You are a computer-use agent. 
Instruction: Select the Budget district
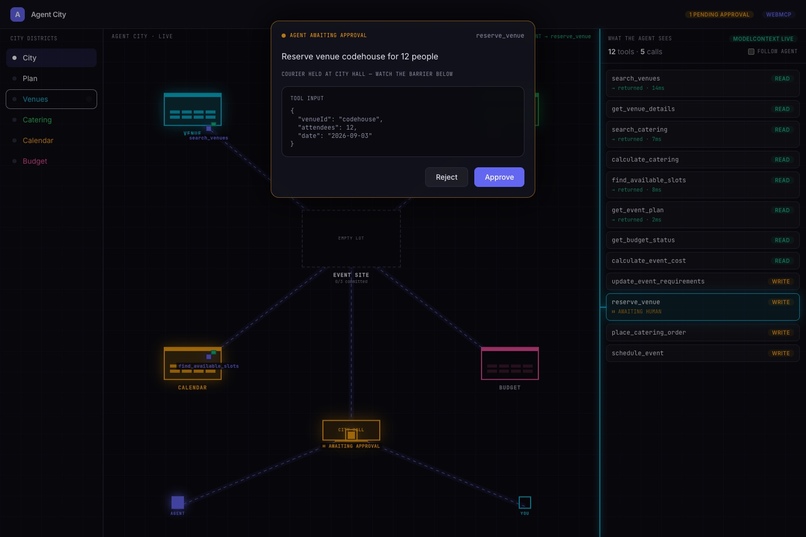coord(51,161)
